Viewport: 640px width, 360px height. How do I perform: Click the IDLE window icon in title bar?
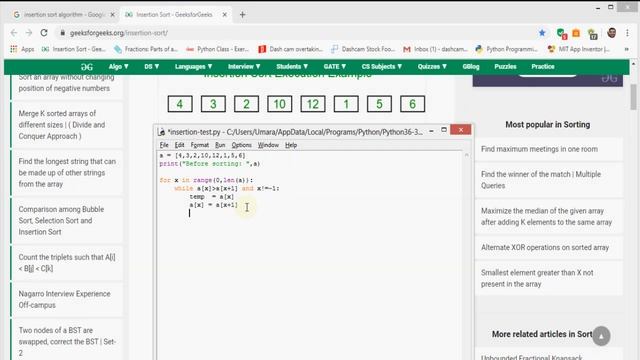coord(162,132)
